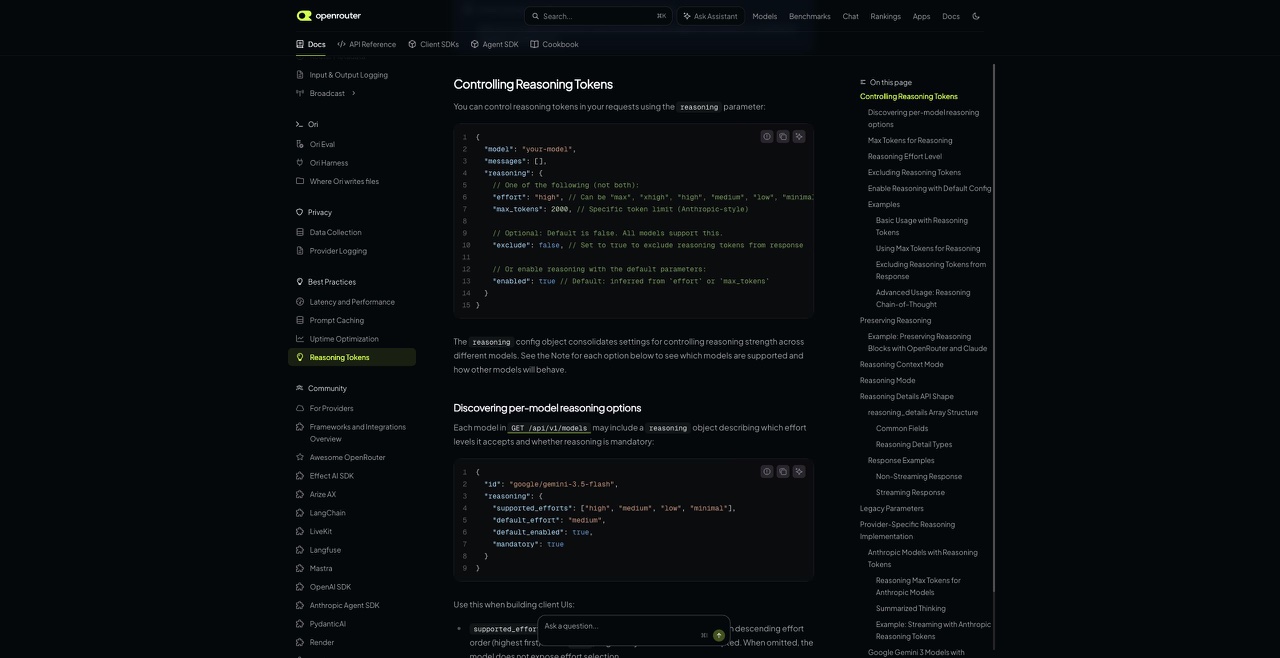Screen dimensions: 1280x658
Task: Open Models in top navigation
Action: coord(765,16)
